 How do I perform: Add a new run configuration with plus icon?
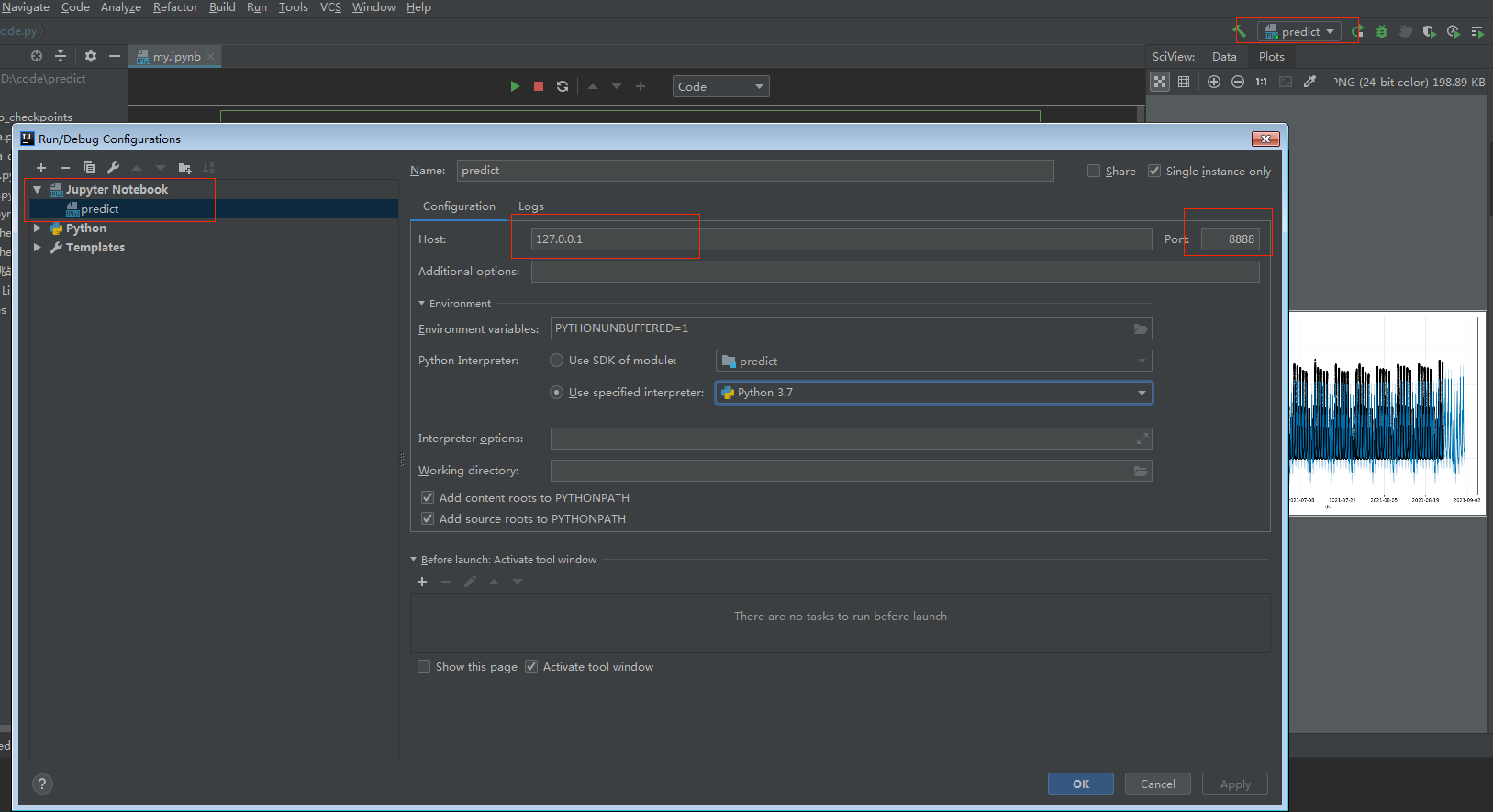(41, 168)
